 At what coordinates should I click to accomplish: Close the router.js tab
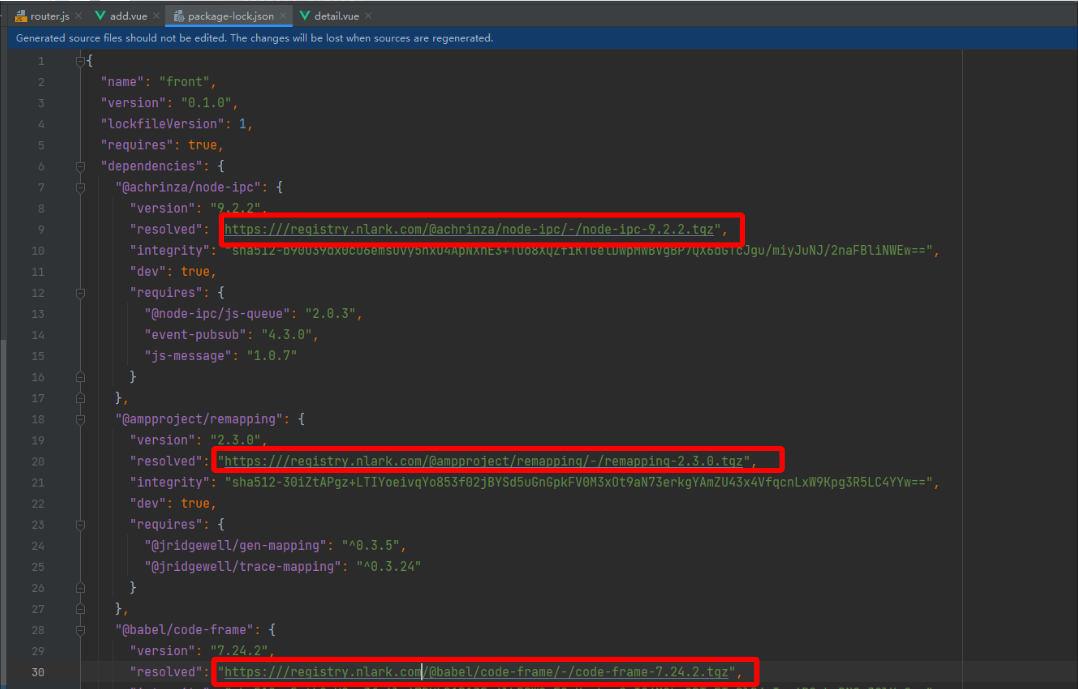click(78, 16)
